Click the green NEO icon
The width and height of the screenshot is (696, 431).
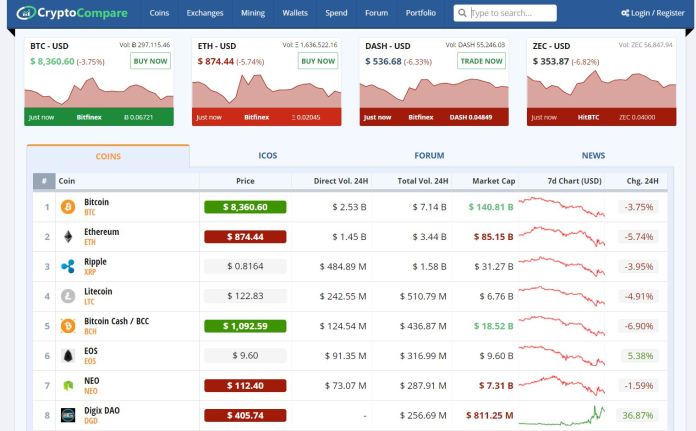[x=68, y=385]
